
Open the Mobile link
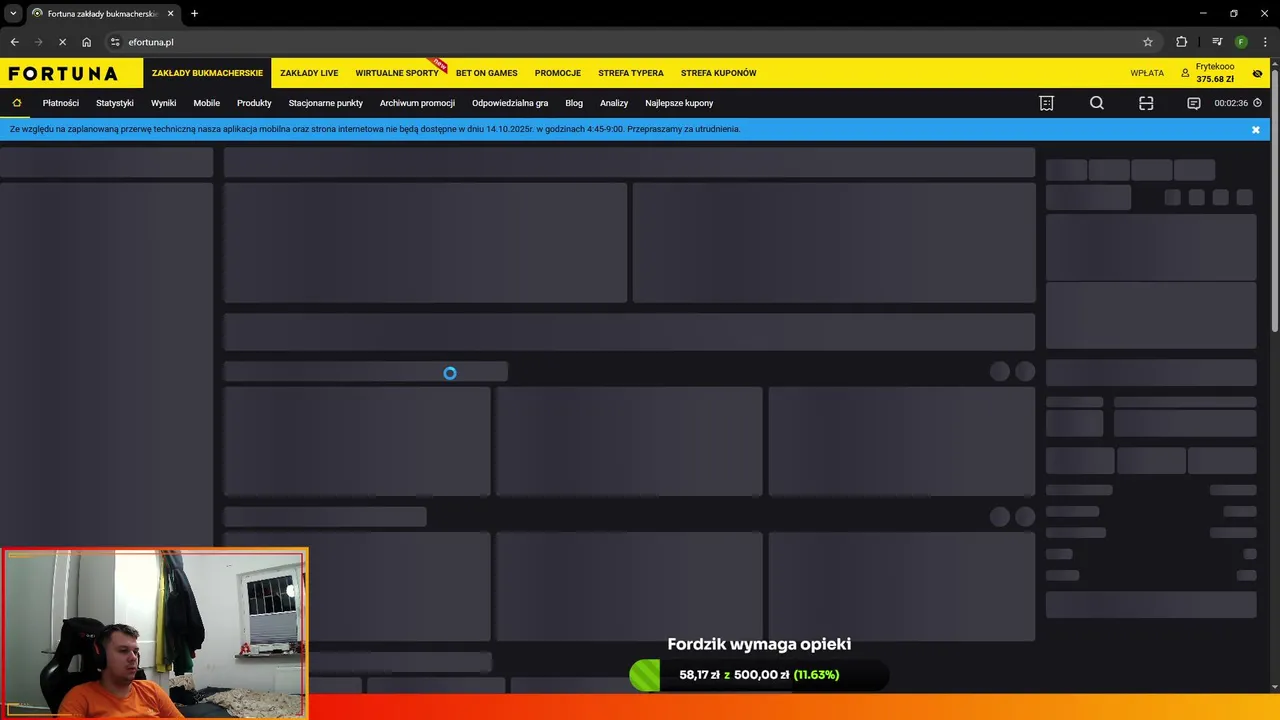pos(206,103)
